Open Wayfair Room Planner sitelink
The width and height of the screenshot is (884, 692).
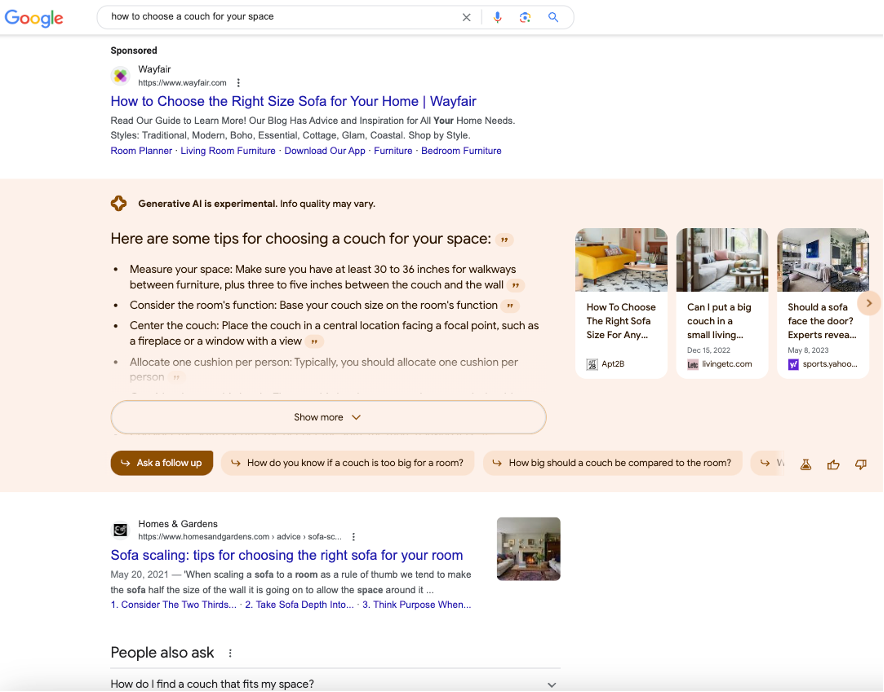tap(141, 151)
